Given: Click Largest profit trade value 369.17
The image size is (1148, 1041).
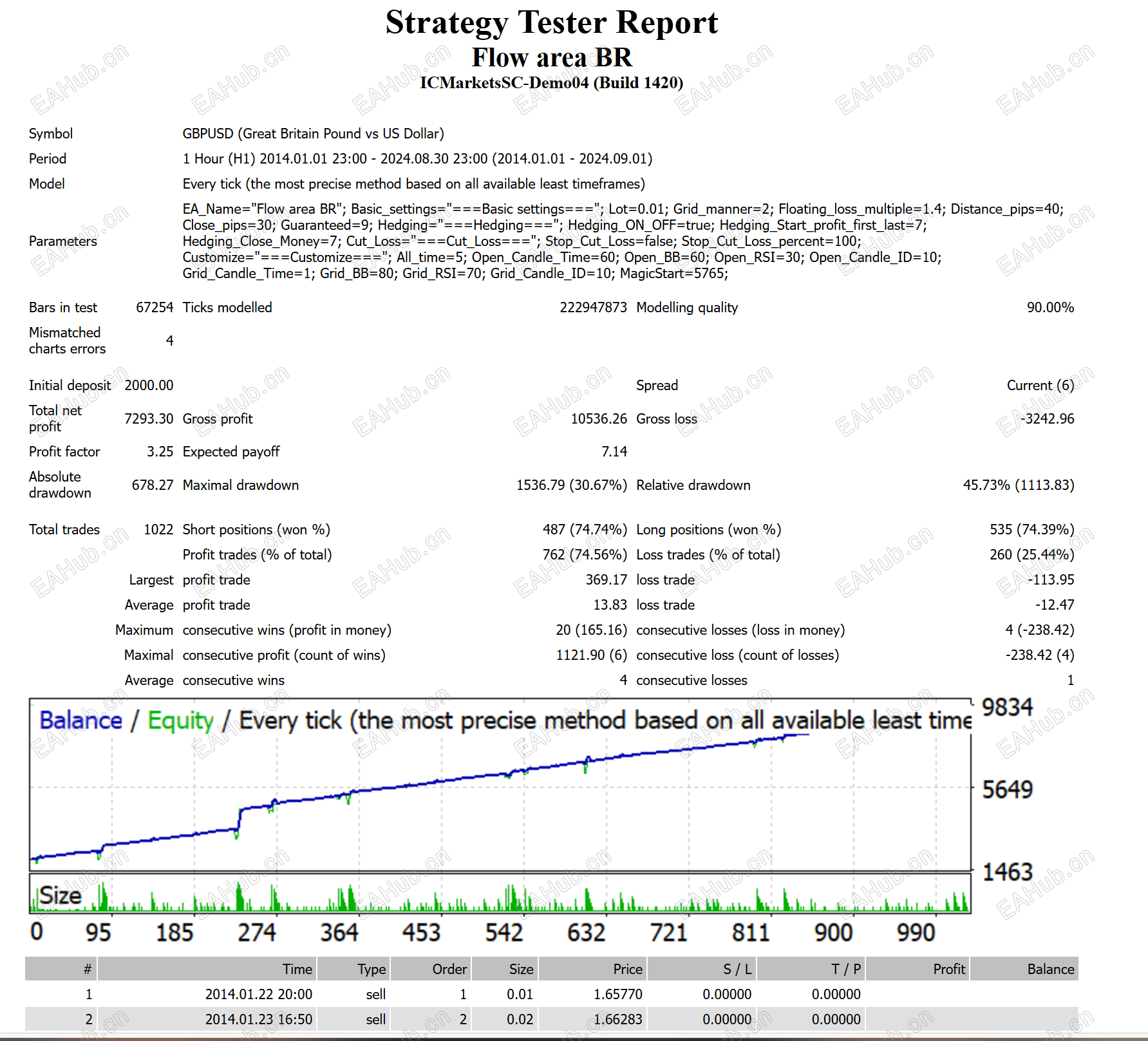Looking at the screenshot, I should coord(606,579).
